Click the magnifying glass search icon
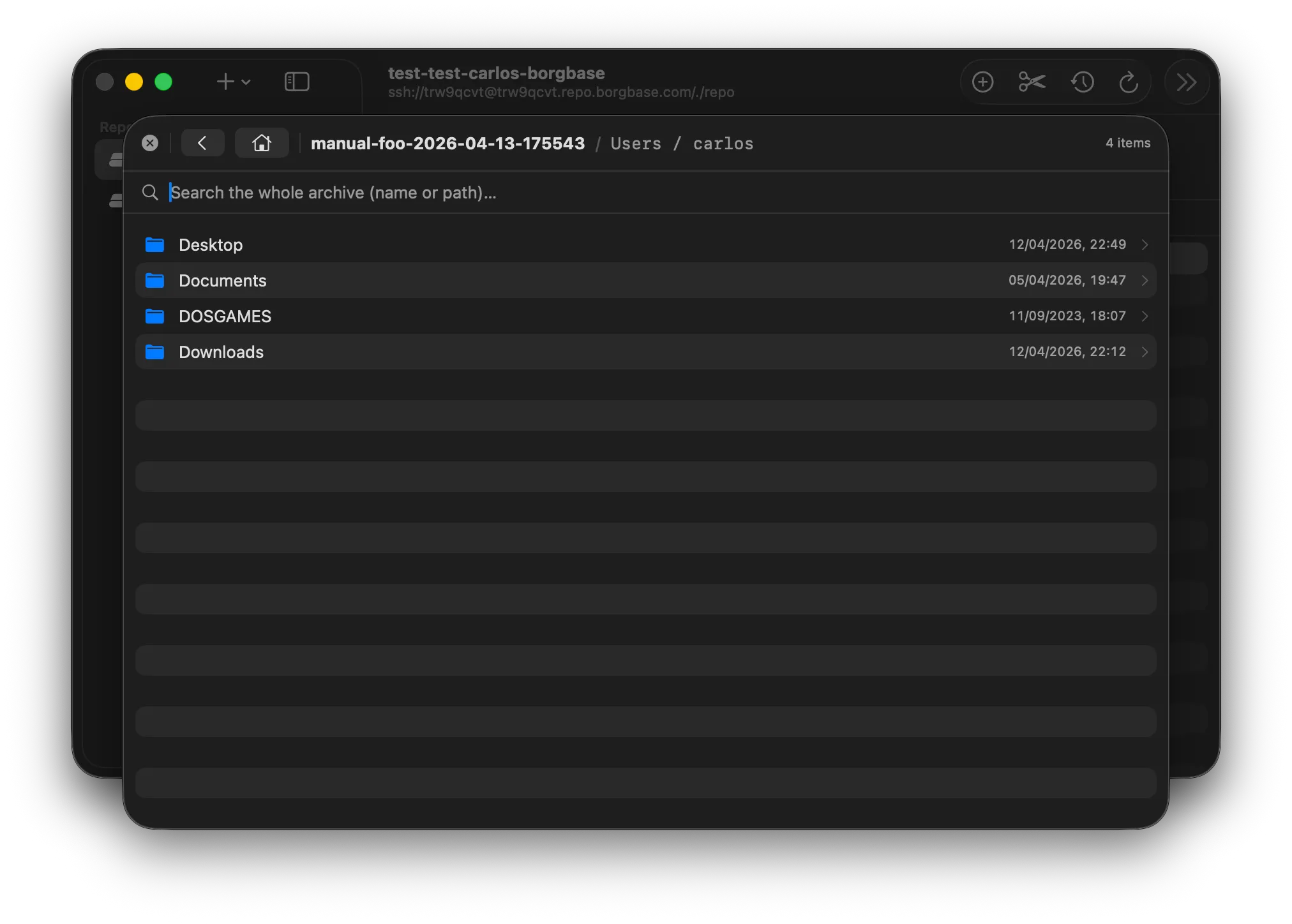Screen dimensions: 1292x924 point(151,192)
